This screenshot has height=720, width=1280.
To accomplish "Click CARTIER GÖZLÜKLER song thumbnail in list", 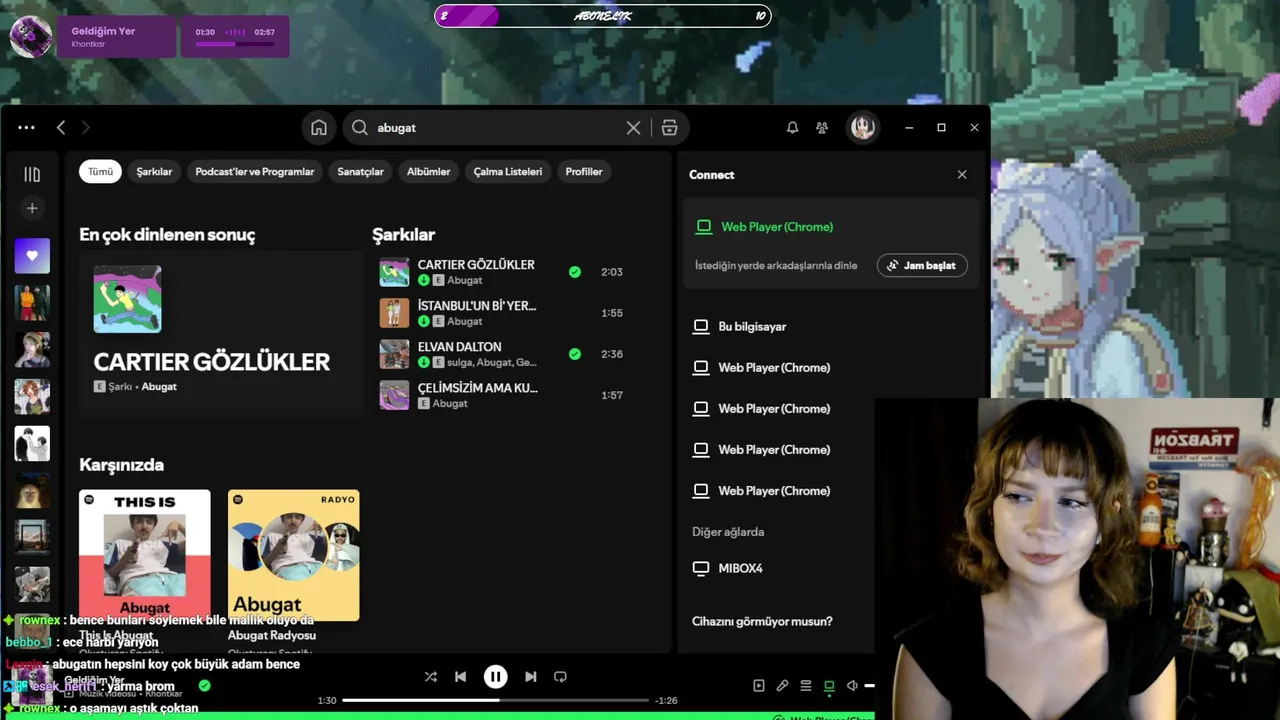I will coord(394,272).
